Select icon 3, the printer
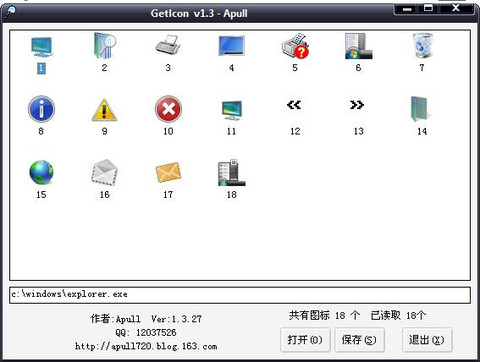This screenshot has height=362, width=480. pos(168,45)
